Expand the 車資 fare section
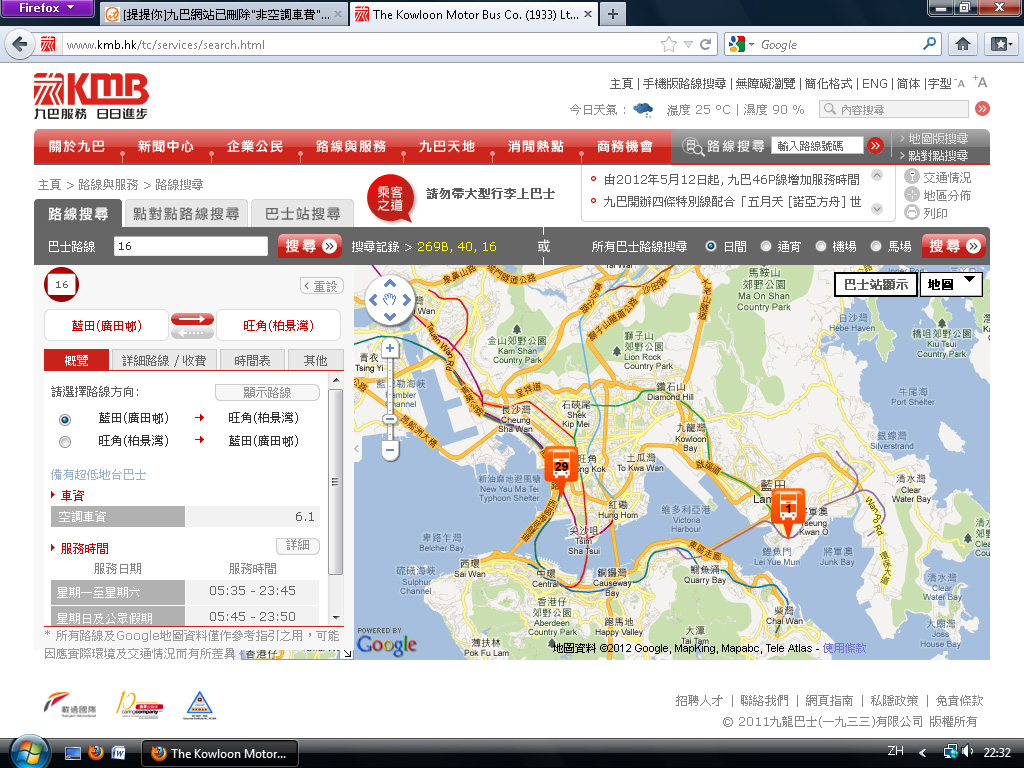 (x=68, y=495)
